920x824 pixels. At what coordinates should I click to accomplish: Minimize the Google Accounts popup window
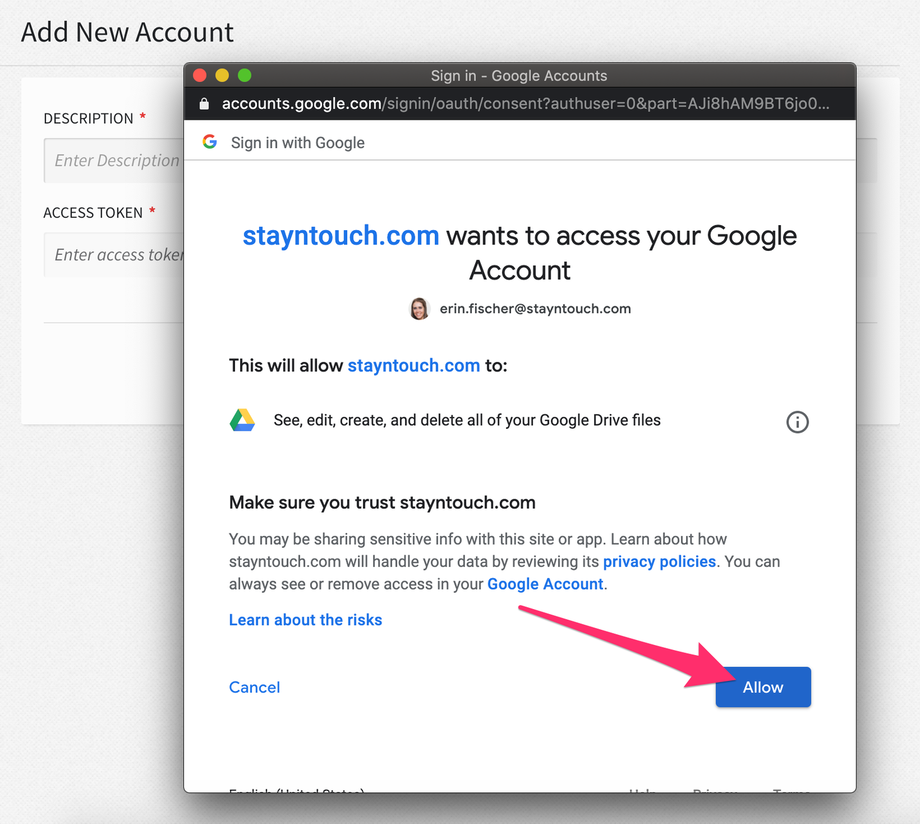(x=222, y=75)
